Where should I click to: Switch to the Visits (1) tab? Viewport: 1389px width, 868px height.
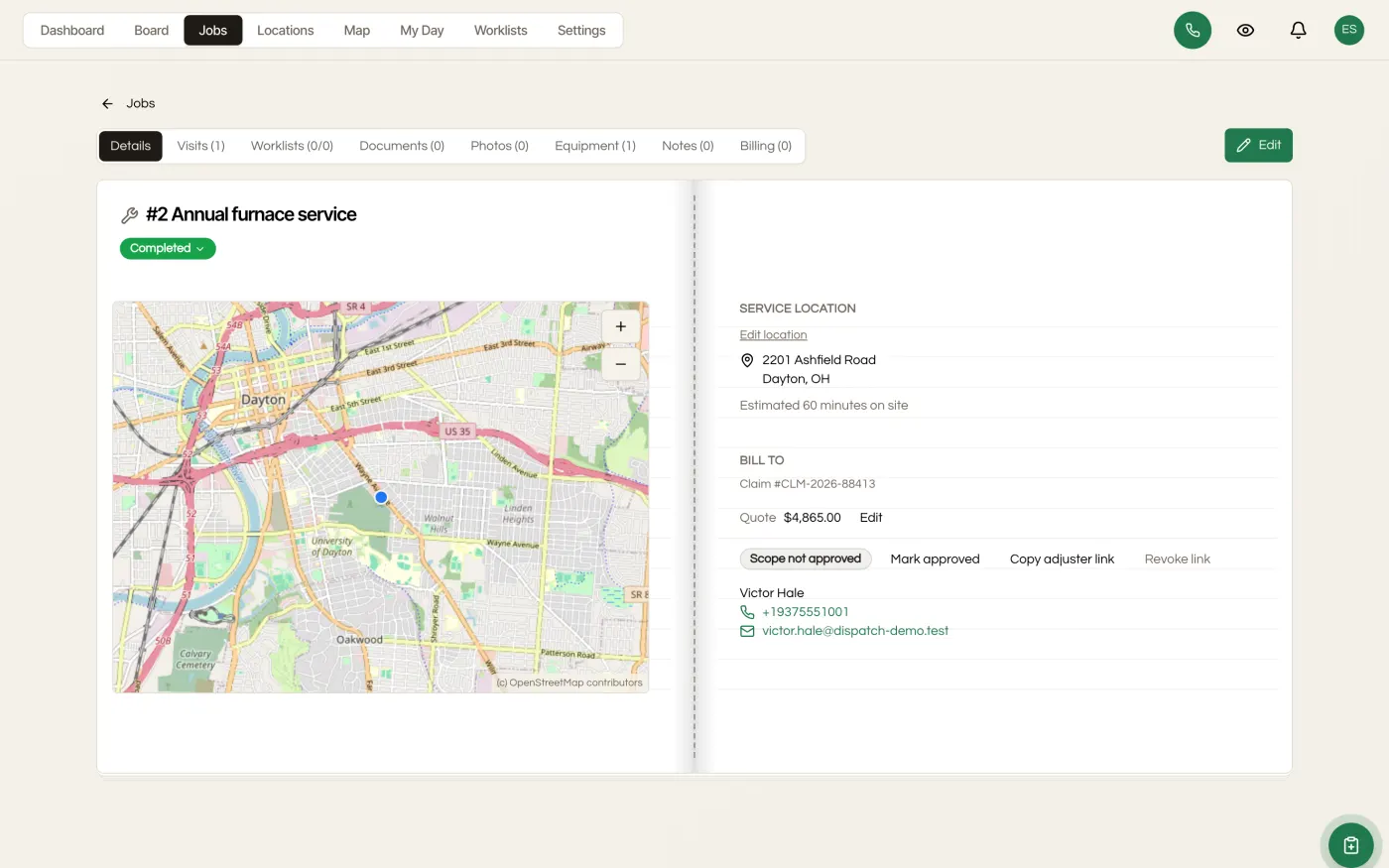coord(201,146)
